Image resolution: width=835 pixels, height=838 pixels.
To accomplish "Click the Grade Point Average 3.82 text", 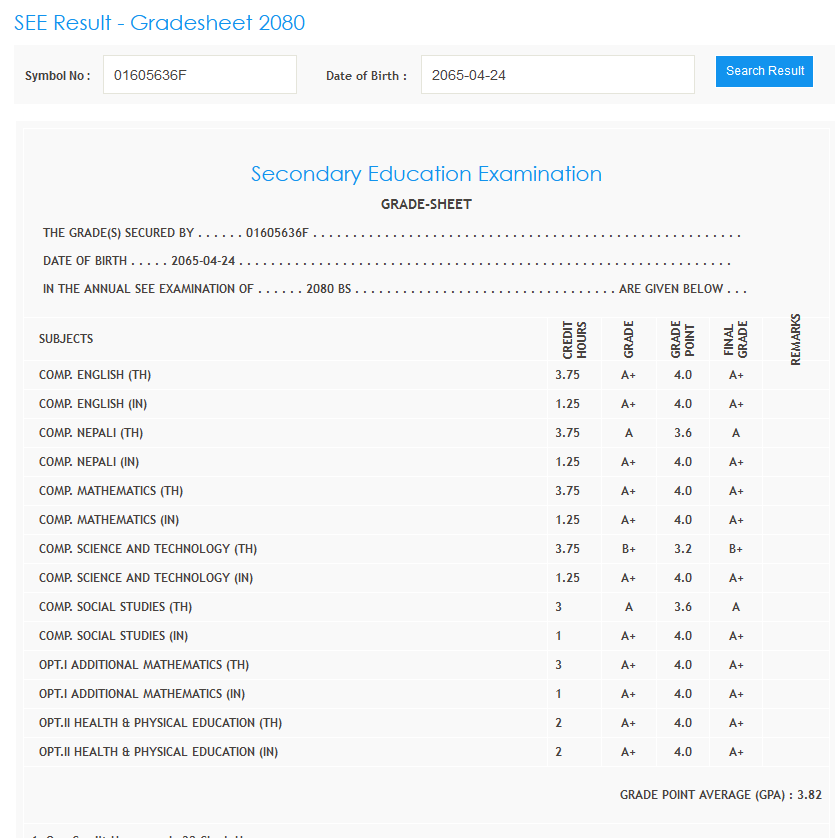I will pyautogui.click(x=720, y=795).
